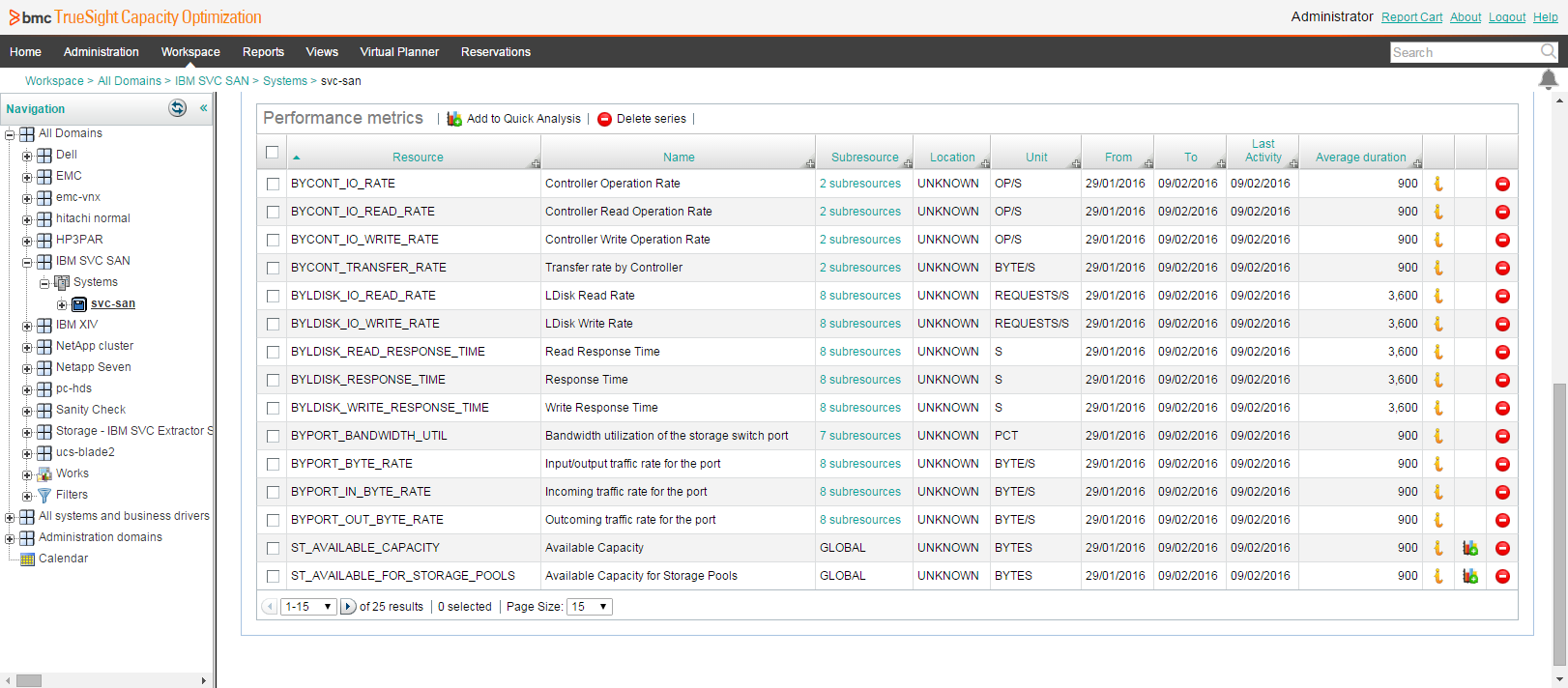Focus the Search input field
The width and height of the screenshot is (1568, 688).
click(1465, 52)
